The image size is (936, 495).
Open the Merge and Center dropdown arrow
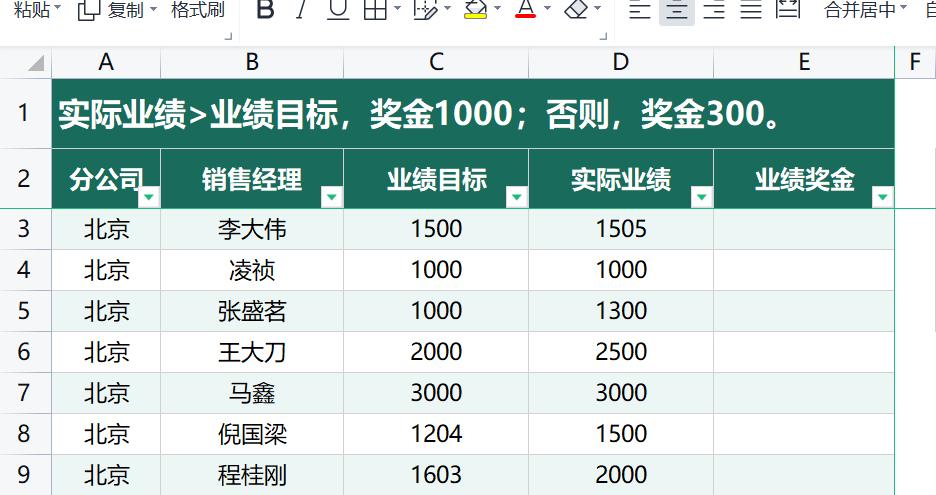pos(903,8)
